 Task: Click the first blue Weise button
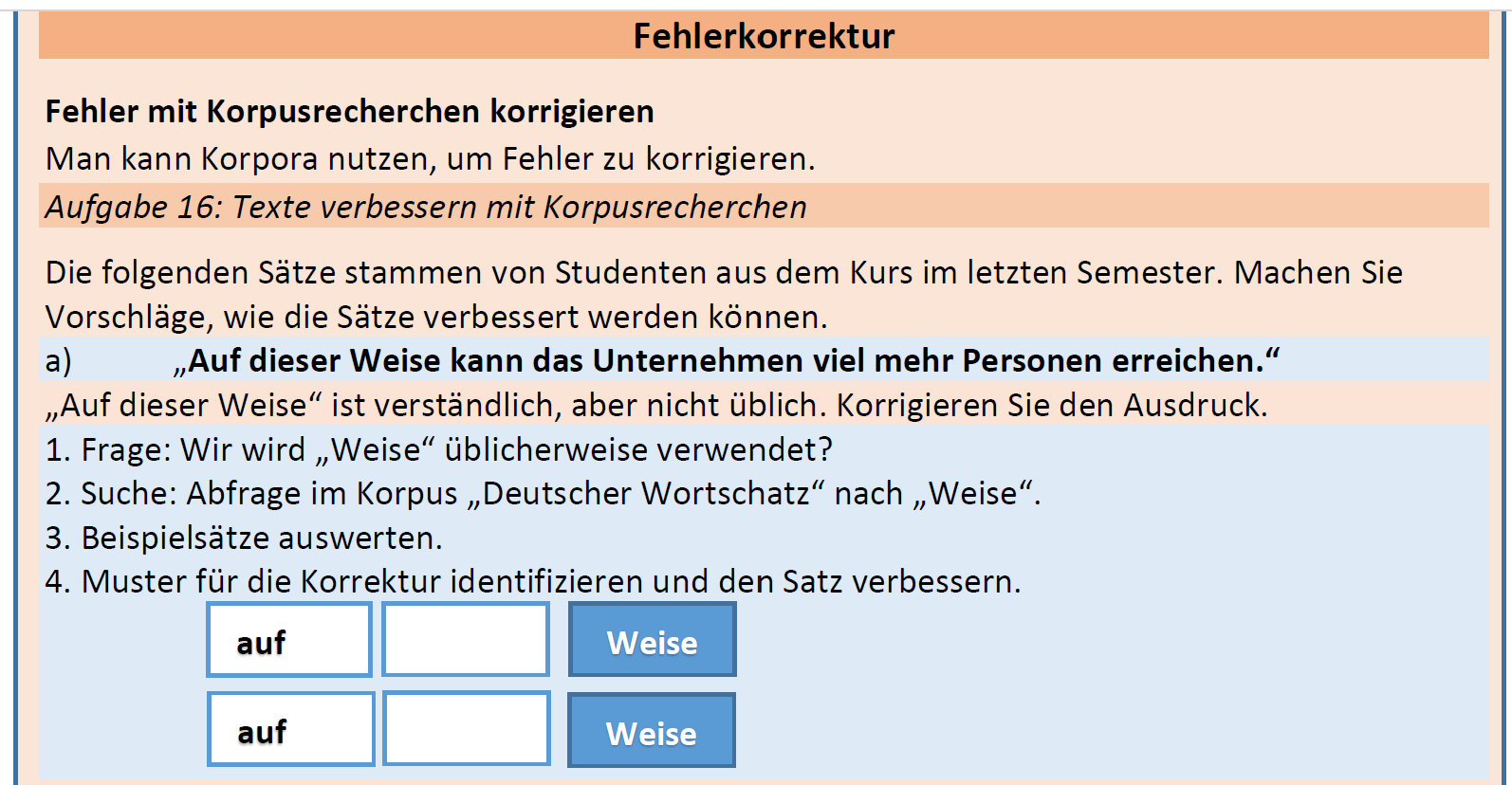coord(653,640)
